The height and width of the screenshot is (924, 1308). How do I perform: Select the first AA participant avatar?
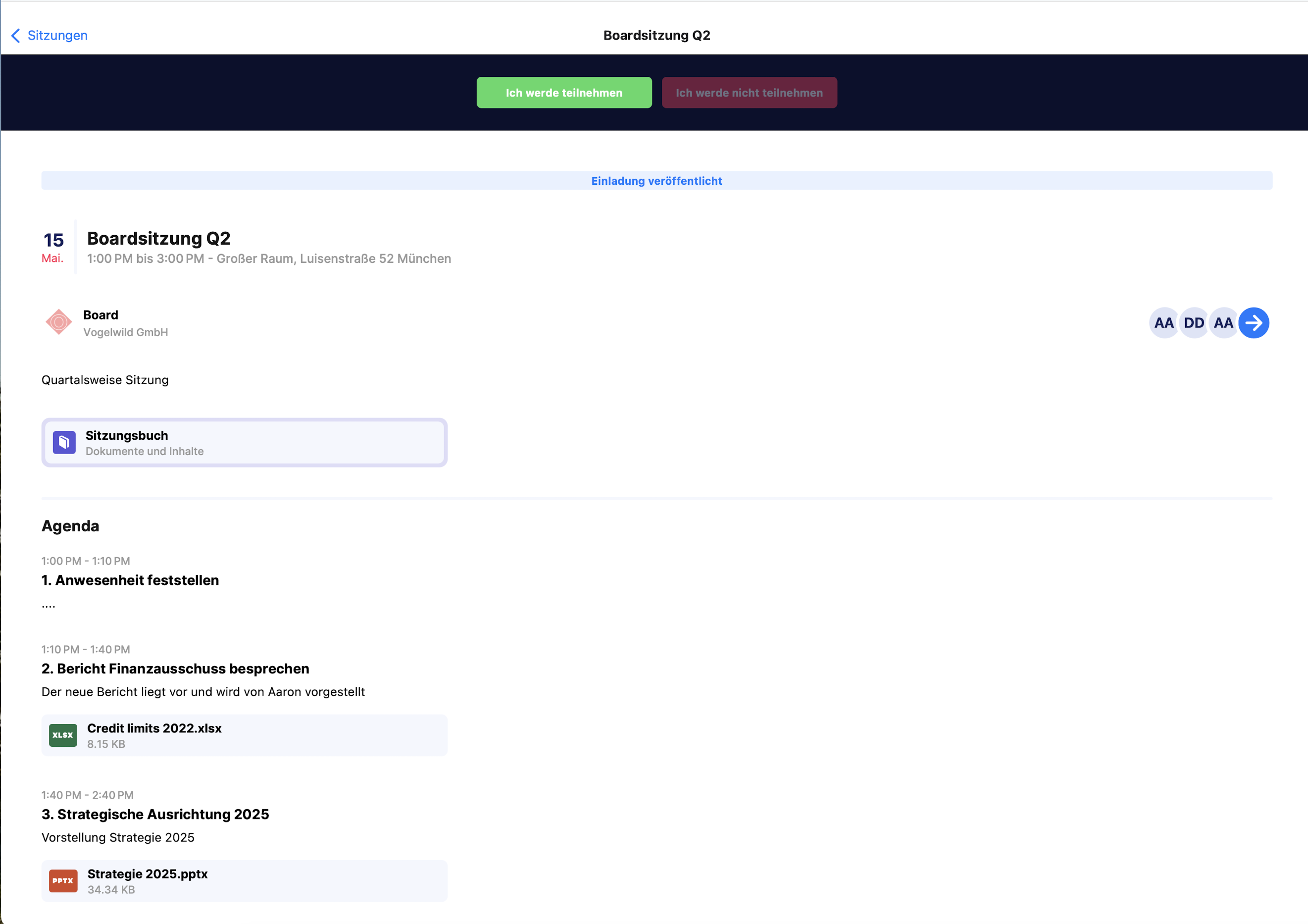coord(1164,323)
